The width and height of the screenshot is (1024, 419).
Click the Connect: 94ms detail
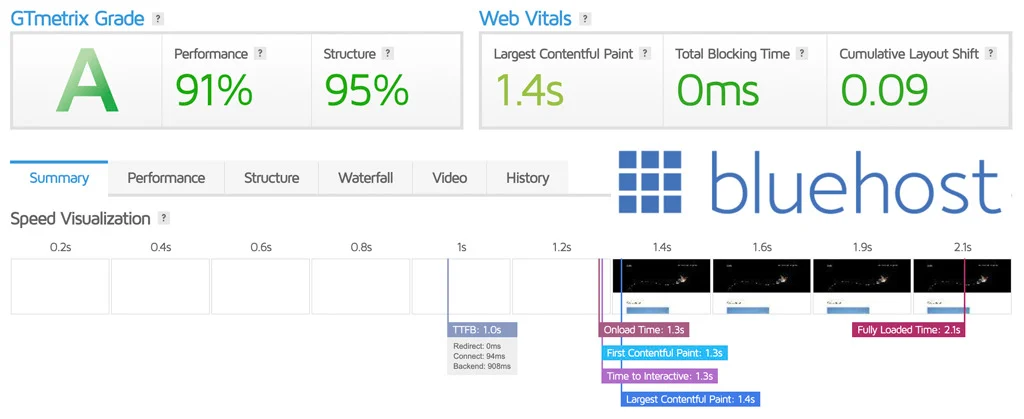click(479, 356)
